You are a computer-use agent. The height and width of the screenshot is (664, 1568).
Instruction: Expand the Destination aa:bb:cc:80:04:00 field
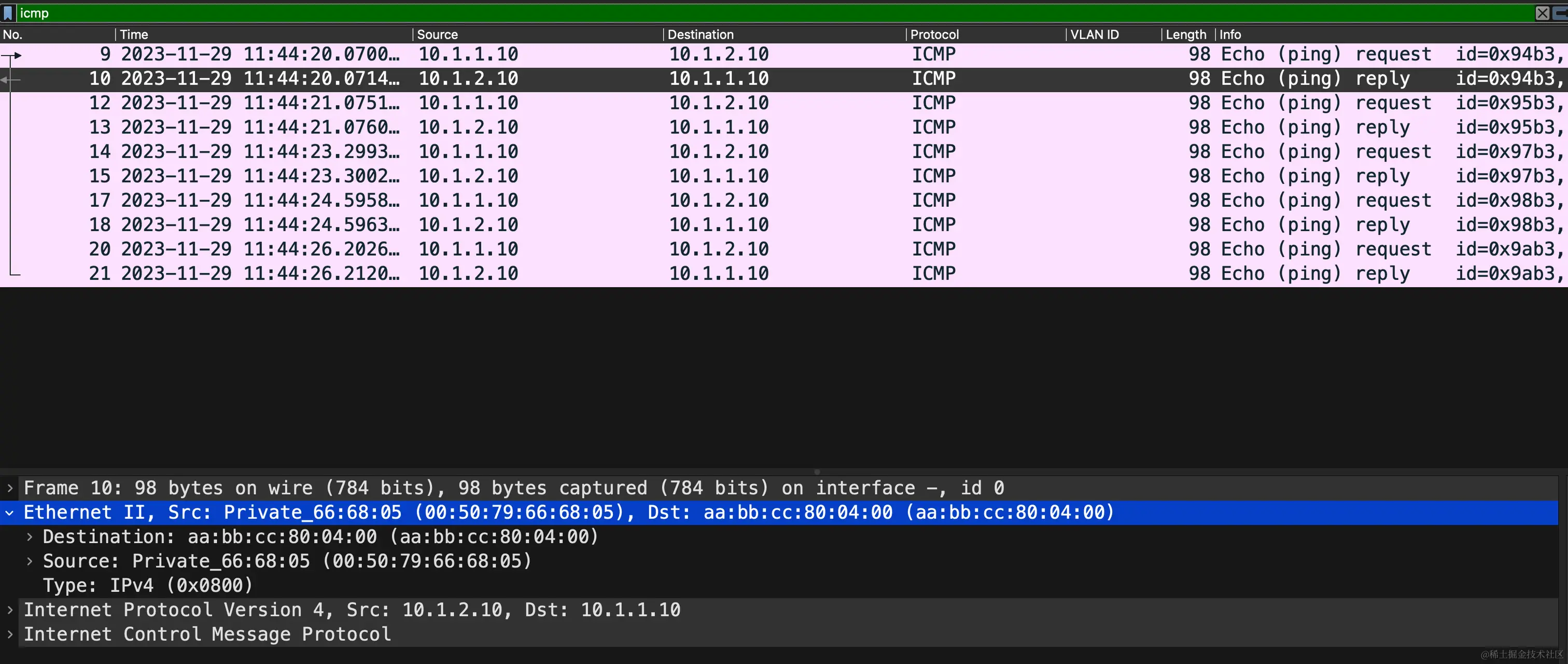click(x=29, y=537)
